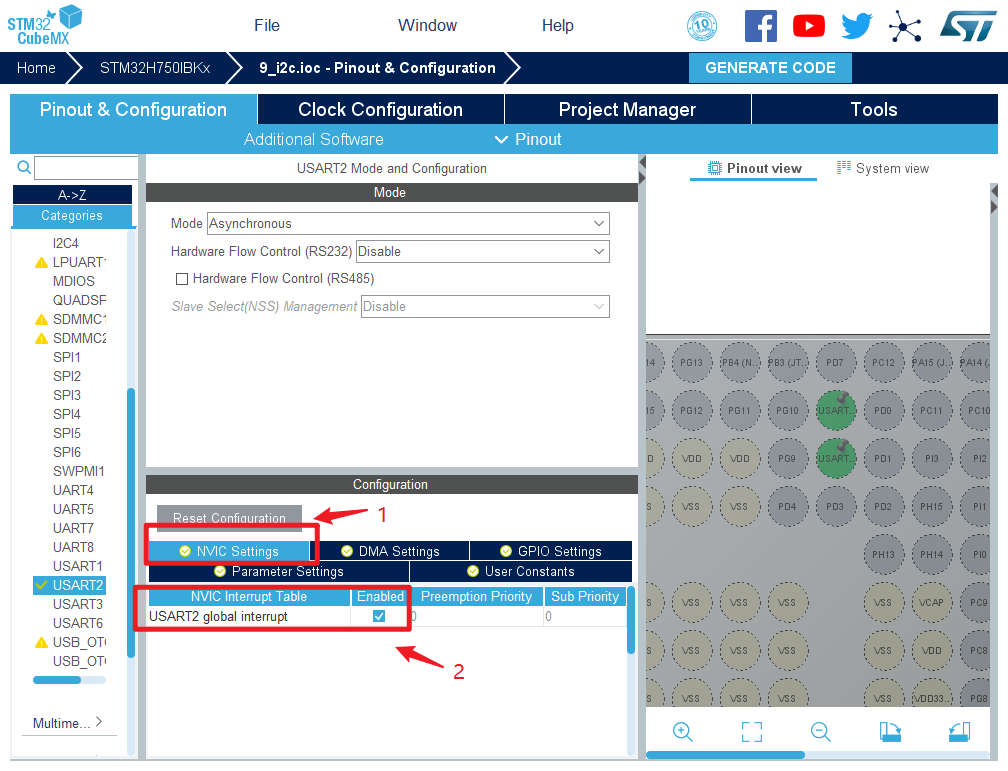Switch to the Clock Configuration tab
1008x771 pixels.
coord(380,110)
